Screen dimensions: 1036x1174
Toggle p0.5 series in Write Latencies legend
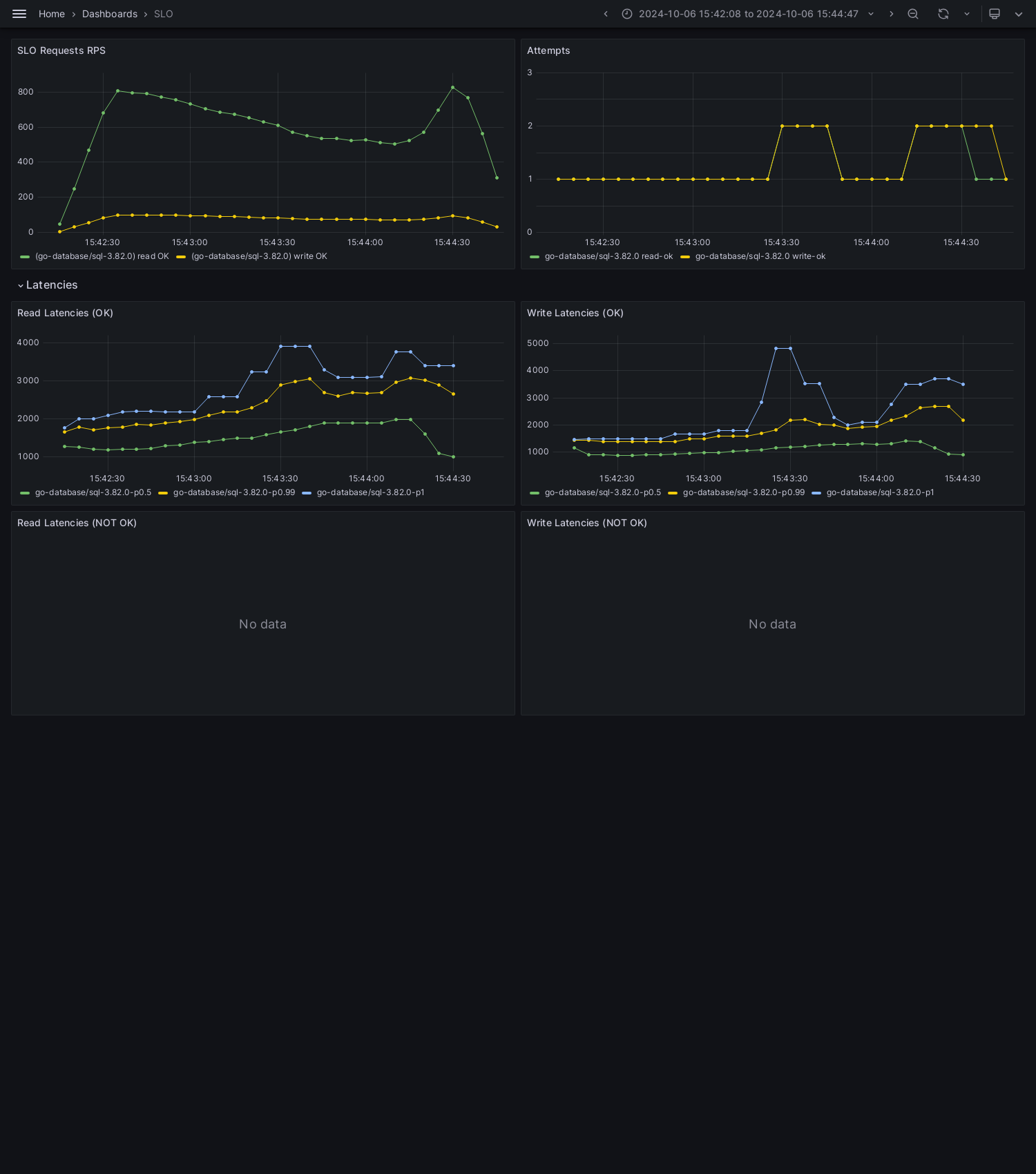(x=603, y=492)
